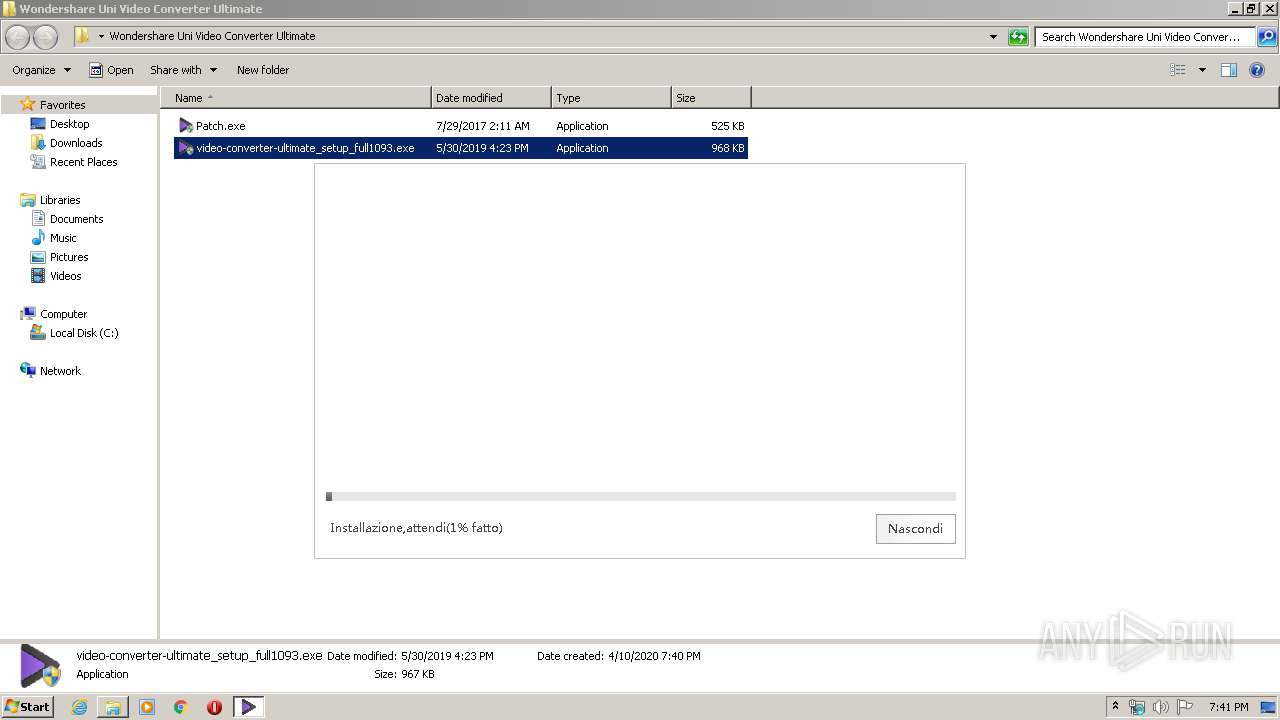Click the Start button
Screen dimensions: 1280x720
coord(28,706)
